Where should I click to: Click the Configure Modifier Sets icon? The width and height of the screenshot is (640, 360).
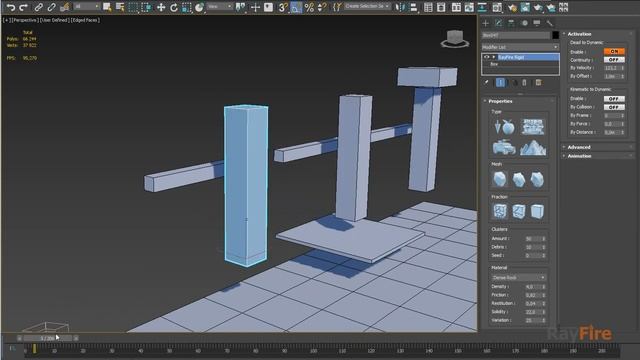coord(538,83)
